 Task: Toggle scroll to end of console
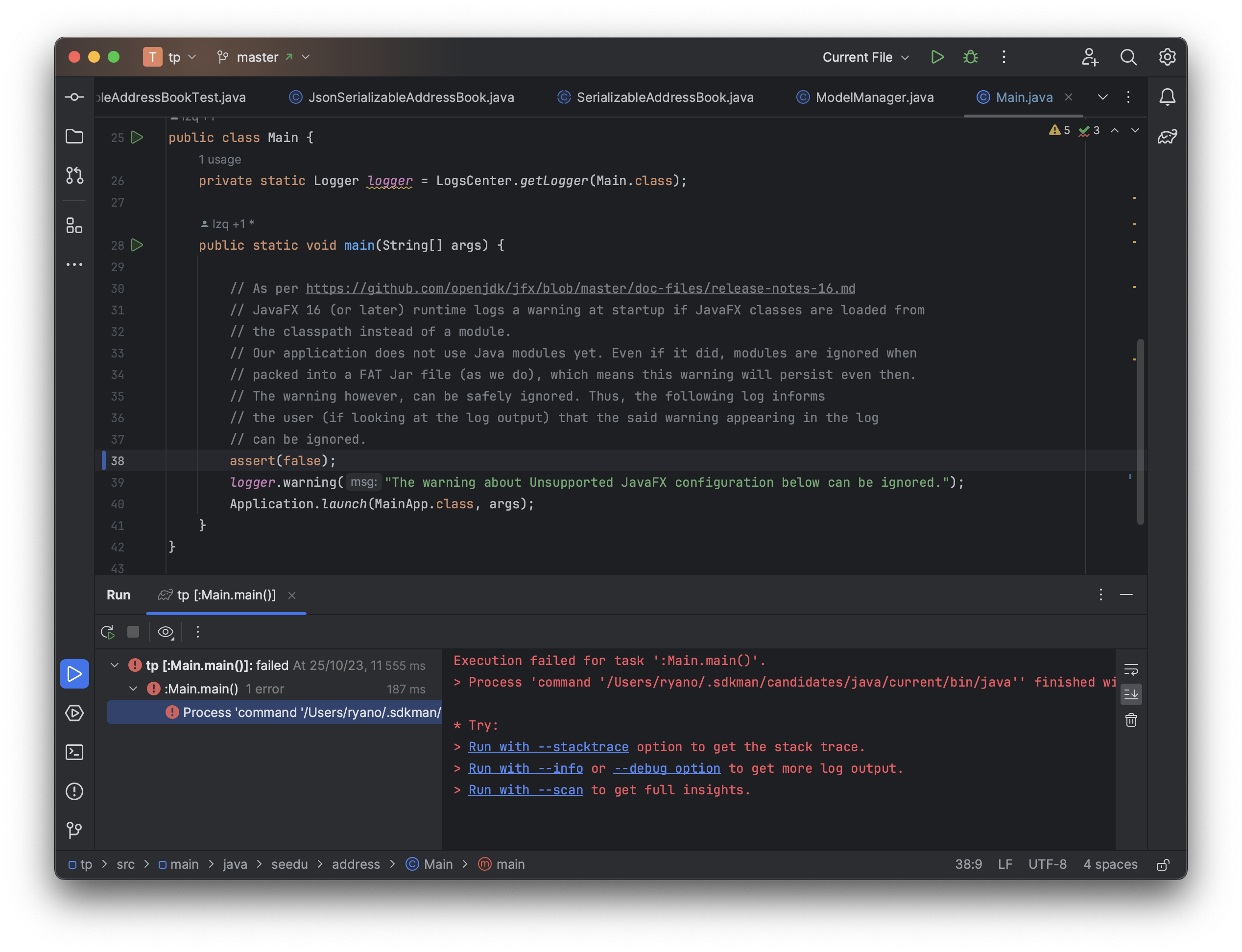1131,694
